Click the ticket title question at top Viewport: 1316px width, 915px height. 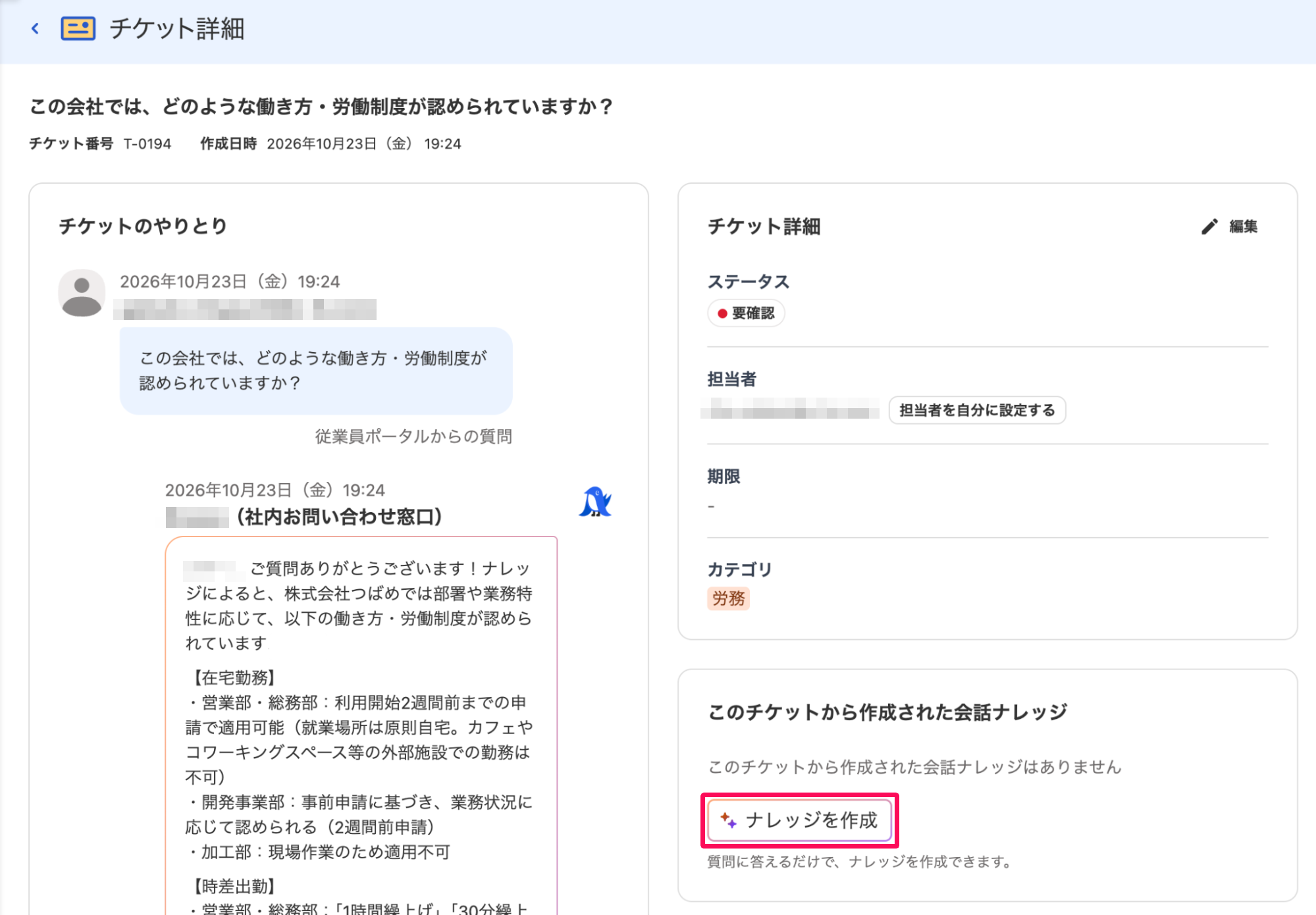pos(322,106)
